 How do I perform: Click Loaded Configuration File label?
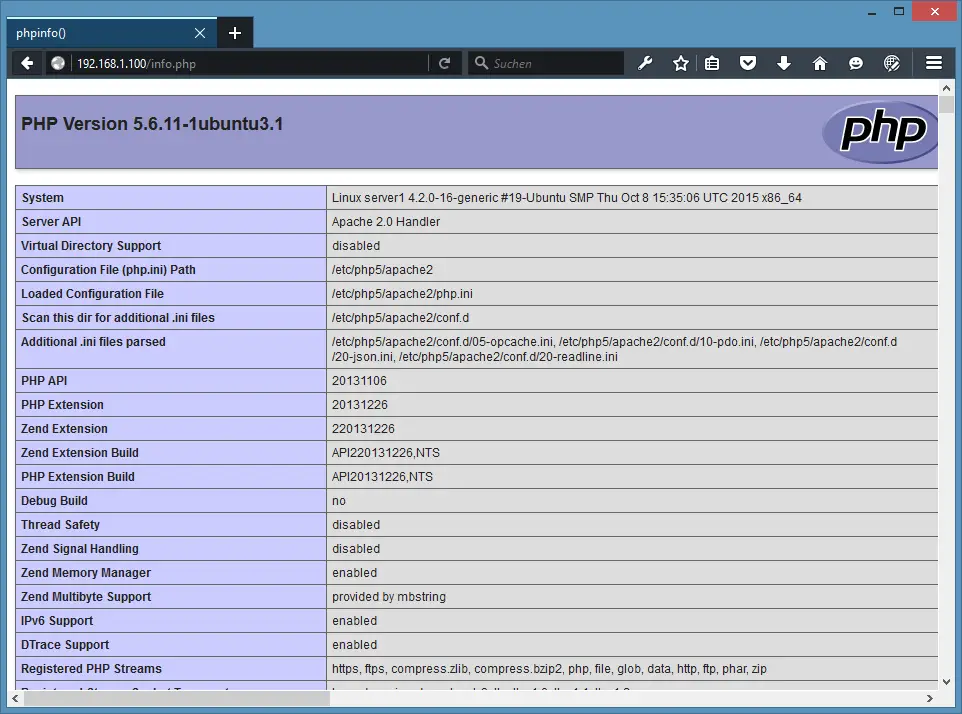(93, 293)
